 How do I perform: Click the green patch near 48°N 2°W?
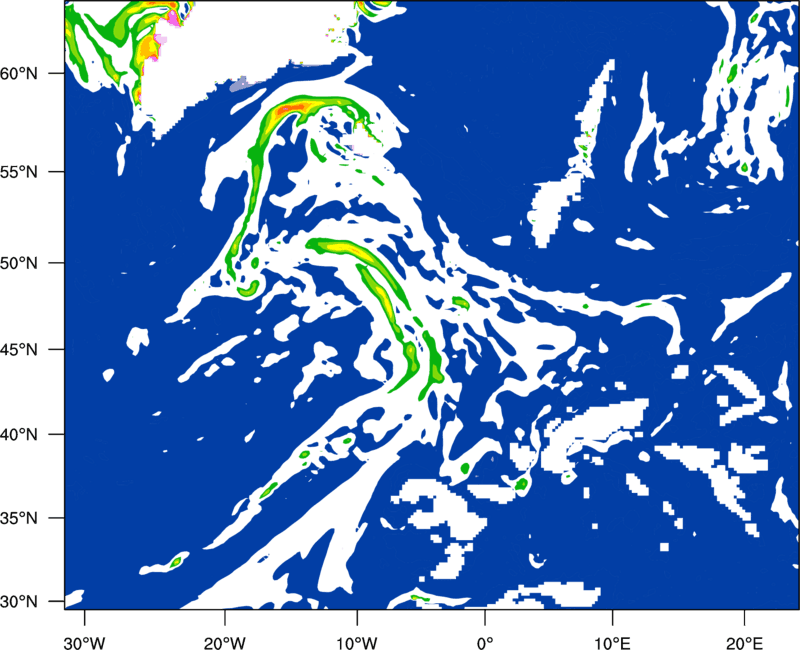coord(461,303)
